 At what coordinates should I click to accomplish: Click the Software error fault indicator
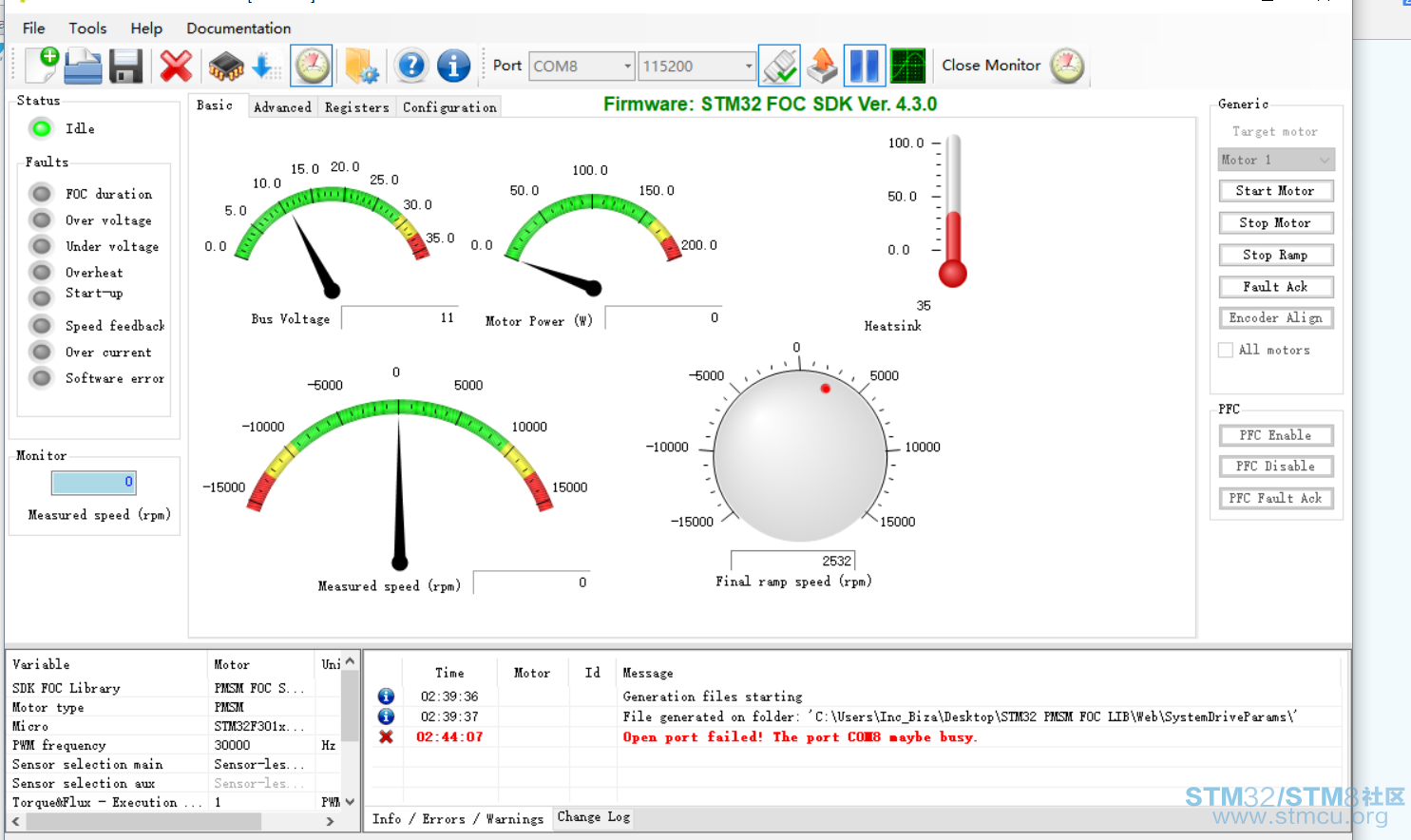click(41, 378)
